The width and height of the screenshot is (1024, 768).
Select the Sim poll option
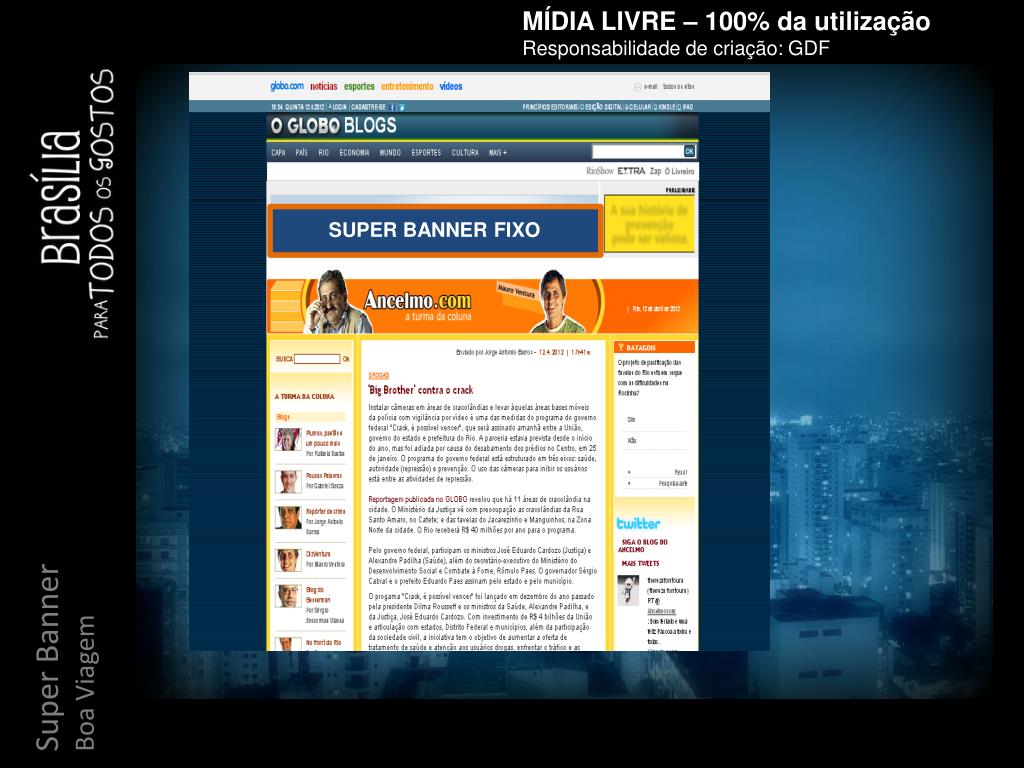point(631,420)
